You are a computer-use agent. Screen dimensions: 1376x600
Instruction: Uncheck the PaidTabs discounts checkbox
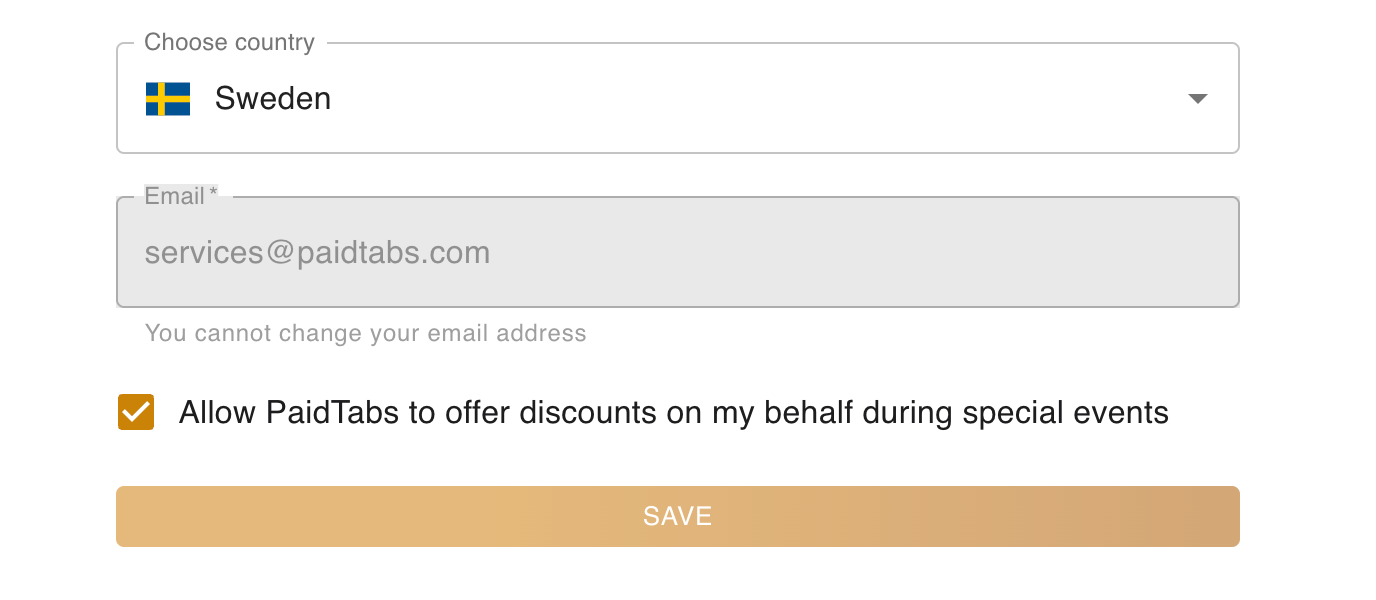click(x=136, y=412)
